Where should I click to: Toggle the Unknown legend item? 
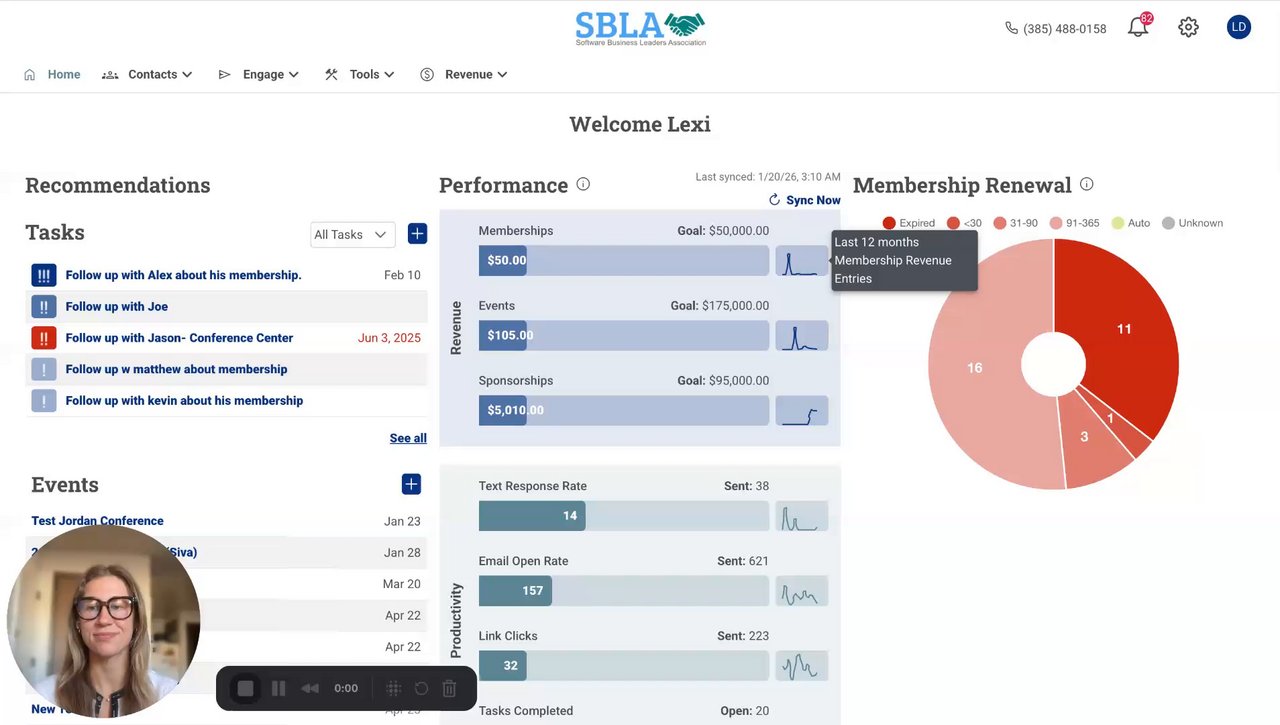pyautogui.click(x=1192, y=223)
